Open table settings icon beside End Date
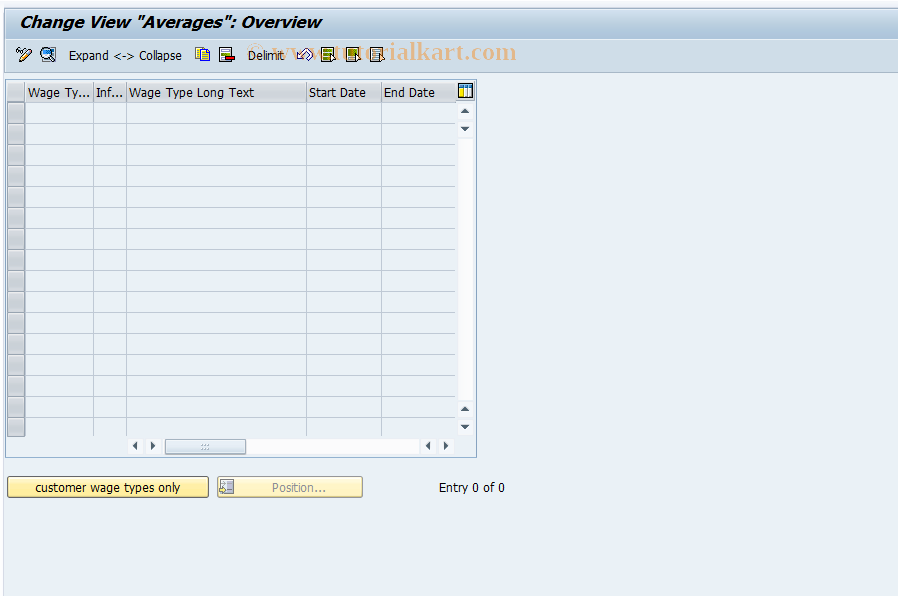Viewport: 898px width, 596px height. click(465, 90)
